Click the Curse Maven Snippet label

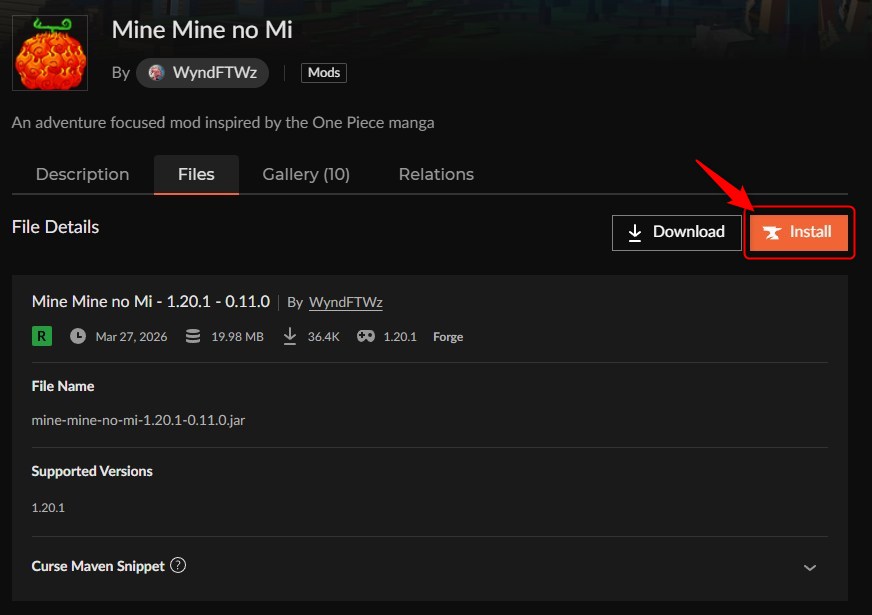[98, 566]
